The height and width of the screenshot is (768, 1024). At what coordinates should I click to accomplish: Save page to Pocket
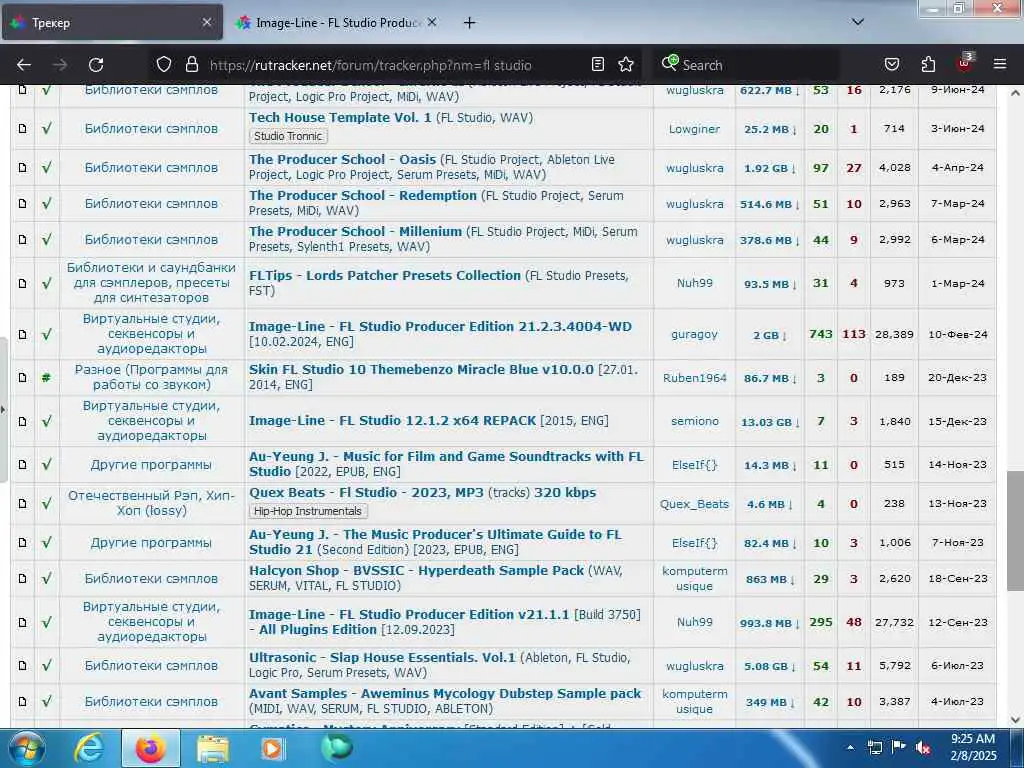891,64
